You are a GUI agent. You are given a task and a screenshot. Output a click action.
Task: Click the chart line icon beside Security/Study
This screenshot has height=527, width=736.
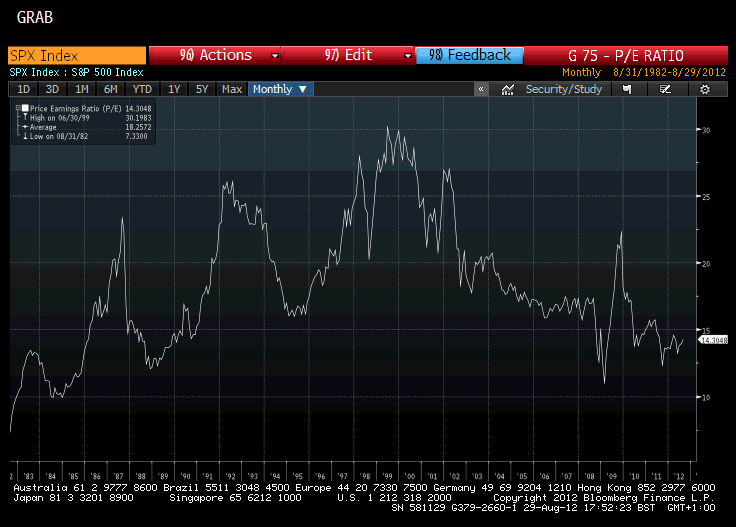click(x=507, y=89)
